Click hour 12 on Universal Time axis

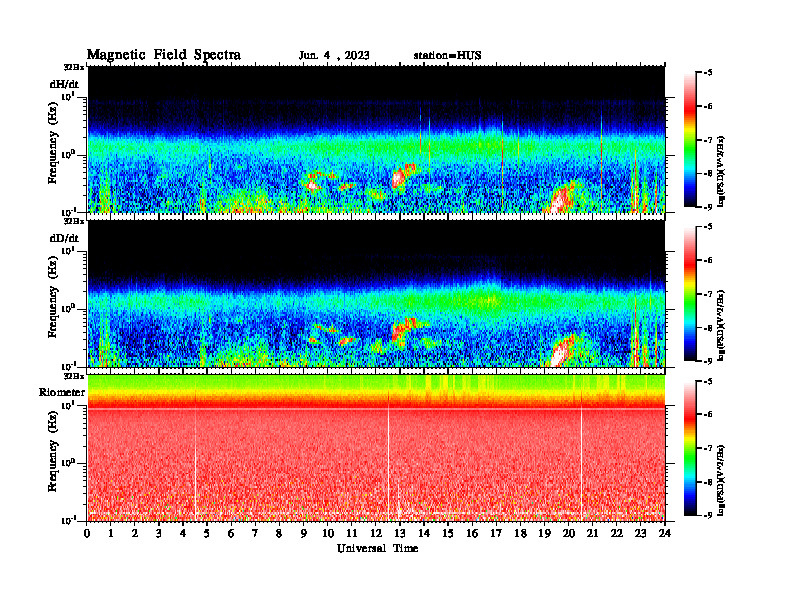(376, 534)
